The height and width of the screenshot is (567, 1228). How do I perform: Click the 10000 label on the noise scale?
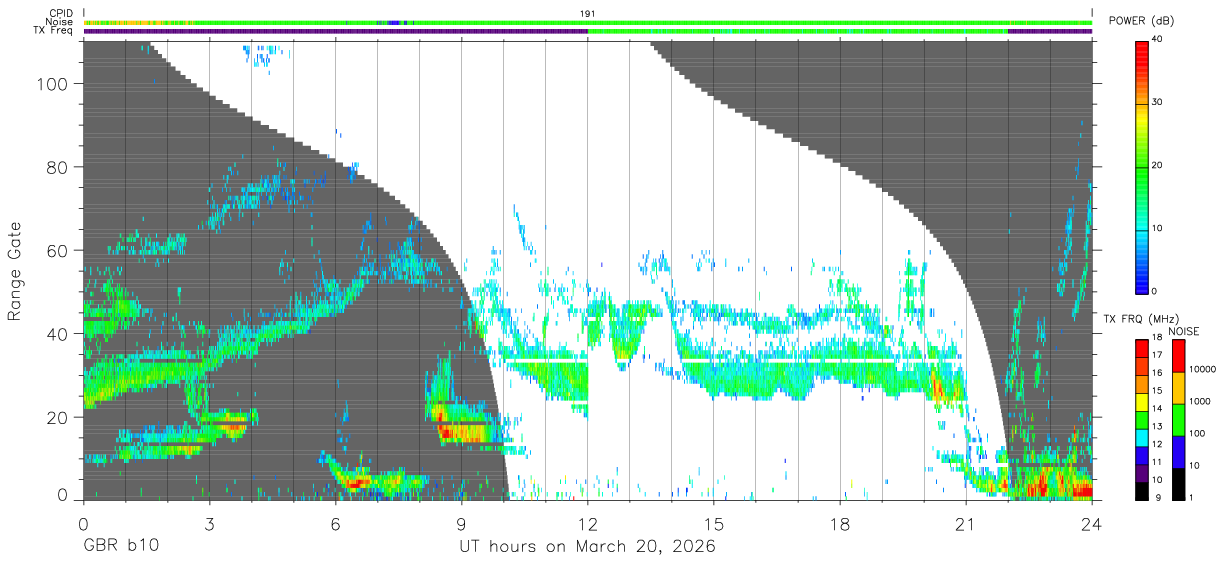[x=1204, y=369]
